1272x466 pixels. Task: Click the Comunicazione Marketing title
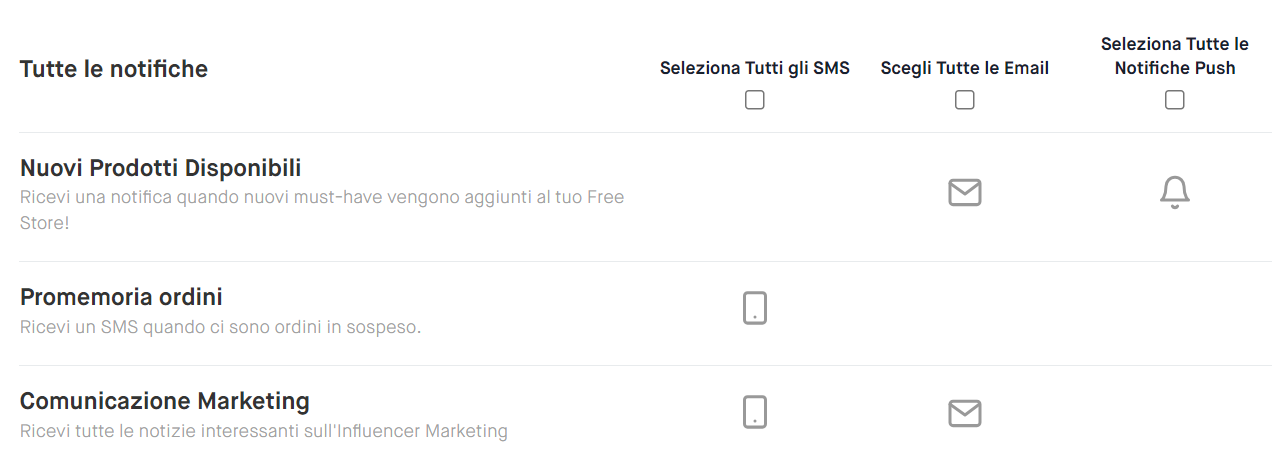coord(165,401)
